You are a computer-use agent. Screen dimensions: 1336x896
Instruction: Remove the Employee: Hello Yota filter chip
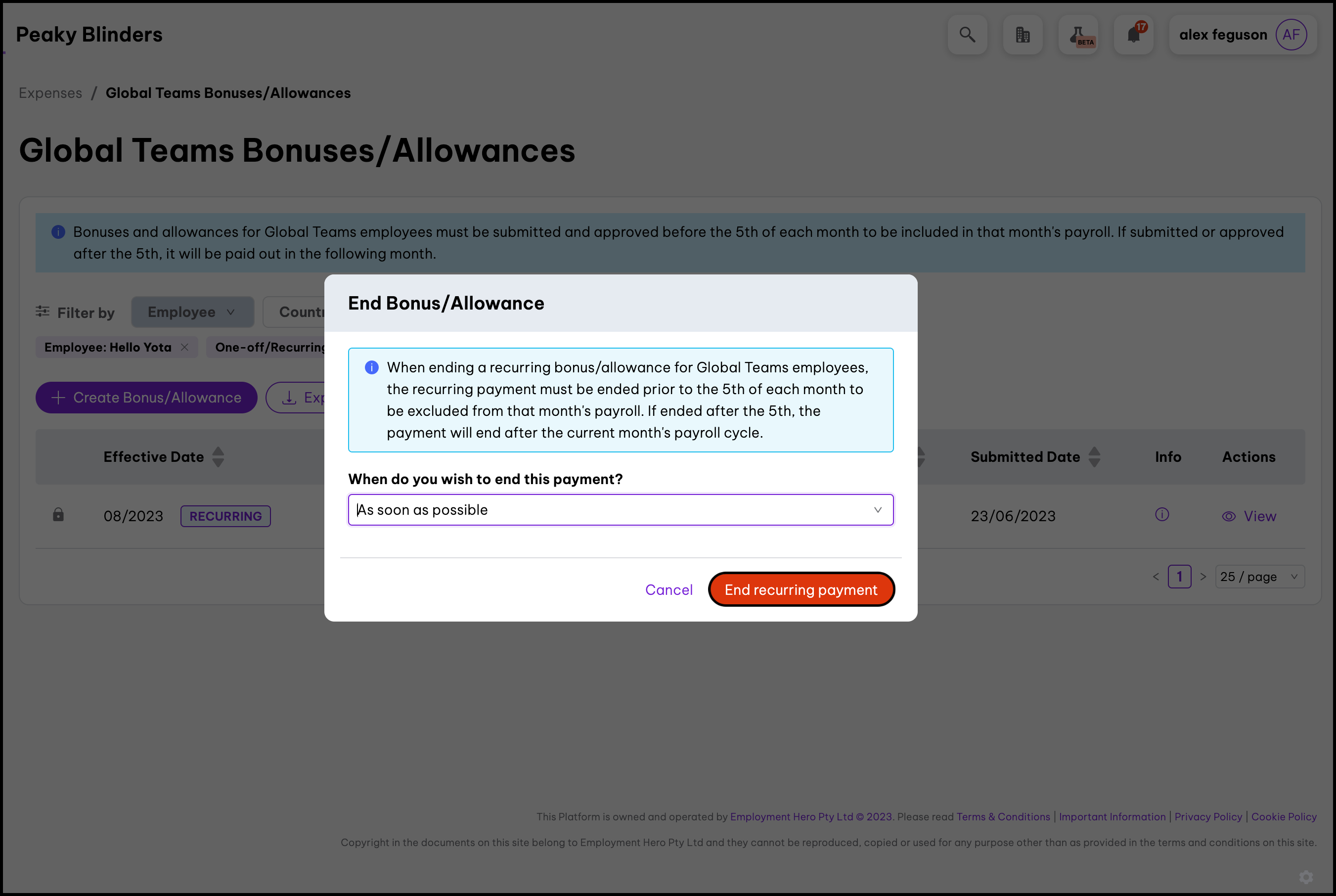click(x=184, y=348)
